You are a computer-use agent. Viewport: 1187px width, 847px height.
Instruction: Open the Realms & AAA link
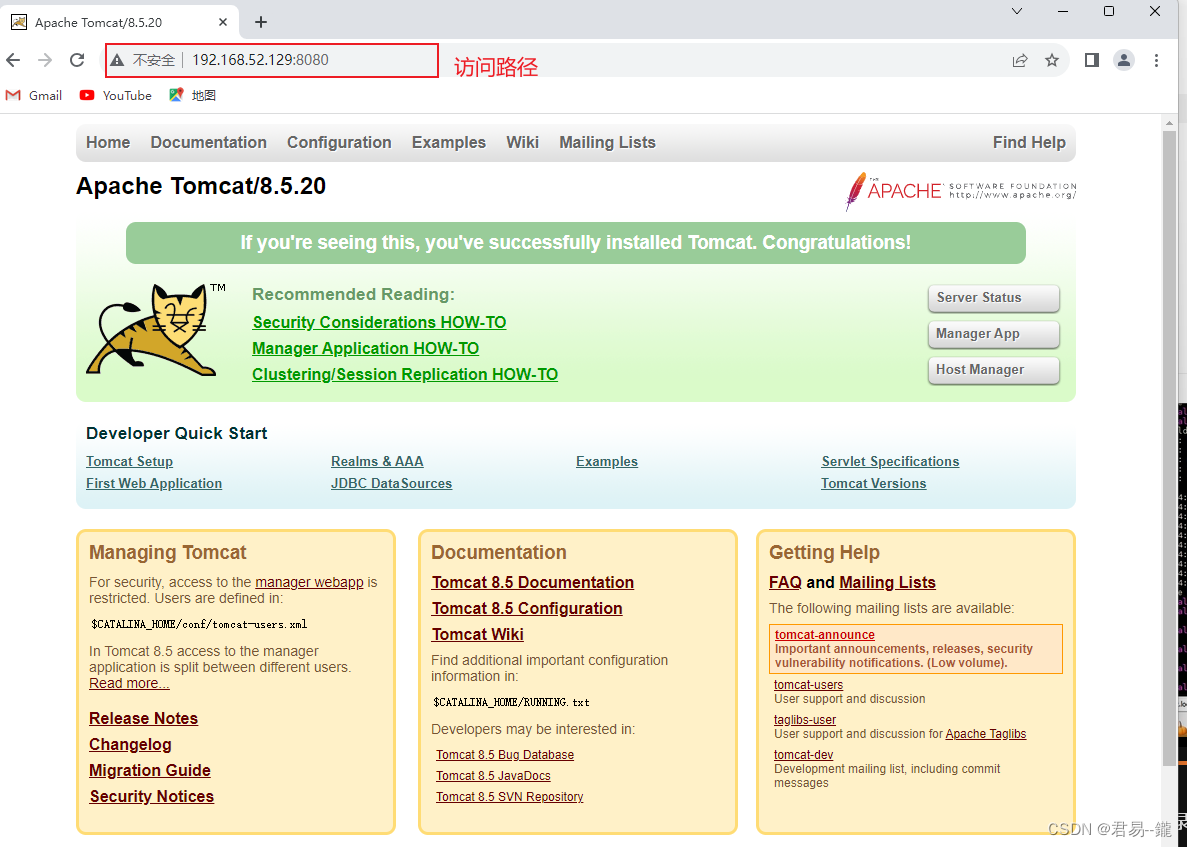click(x=377, y=462)
